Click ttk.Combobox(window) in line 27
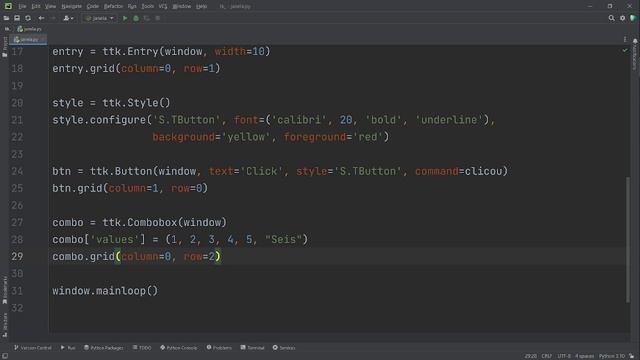Image resolution: width=640 pixels, height=360 pixels. [x=164, y=222]
